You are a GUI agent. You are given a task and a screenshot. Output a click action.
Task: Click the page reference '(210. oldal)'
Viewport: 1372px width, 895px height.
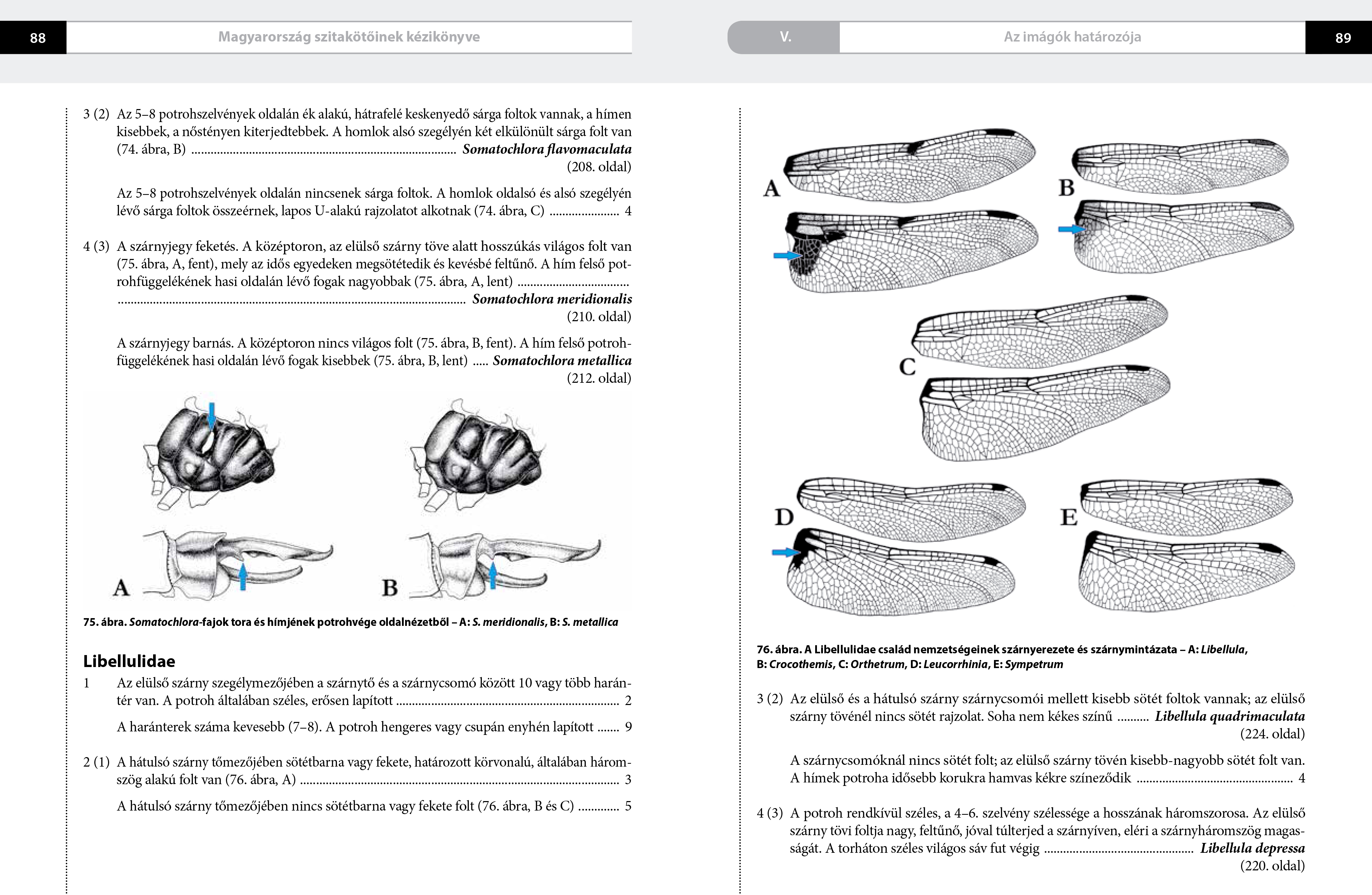(599, 317)
